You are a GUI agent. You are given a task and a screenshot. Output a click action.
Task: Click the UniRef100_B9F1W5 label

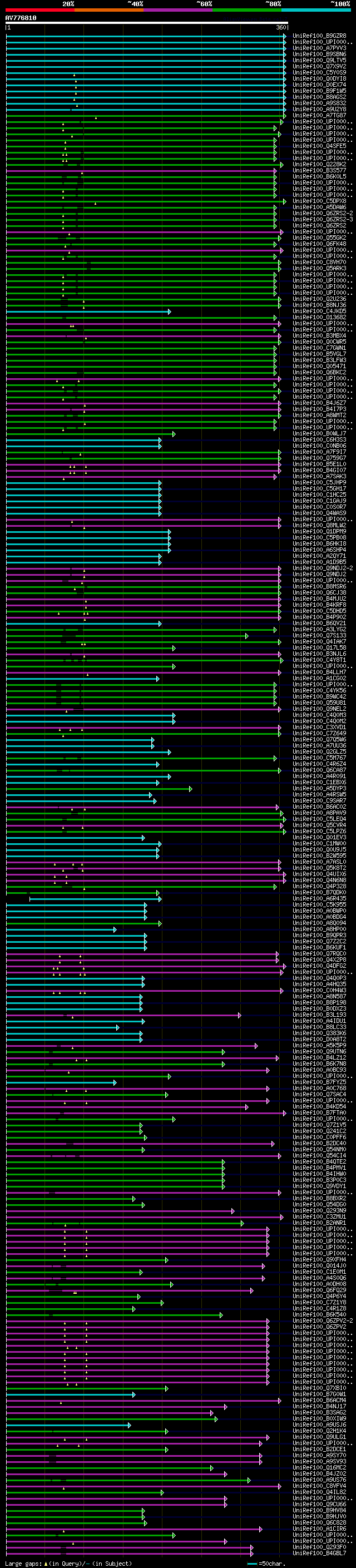click(x=319, y=91)
